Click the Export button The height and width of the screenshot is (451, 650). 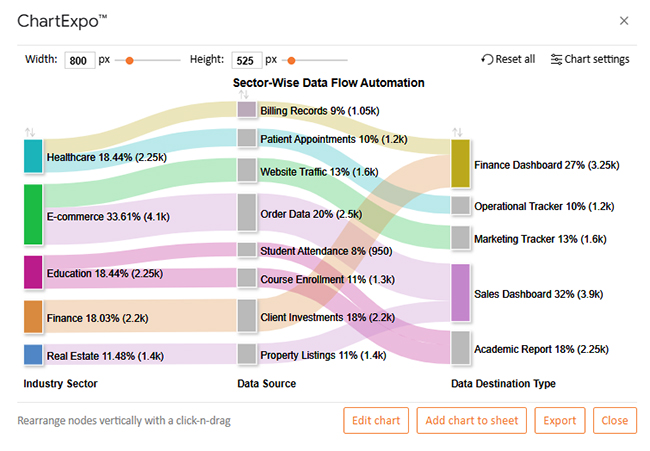pyautogui.click(x=559, y=421)
